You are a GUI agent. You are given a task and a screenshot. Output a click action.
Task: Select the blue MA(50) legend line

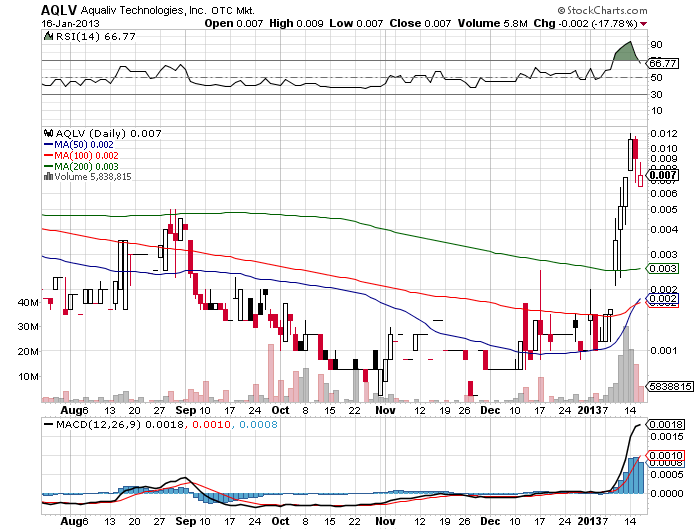tap(48, 145)
